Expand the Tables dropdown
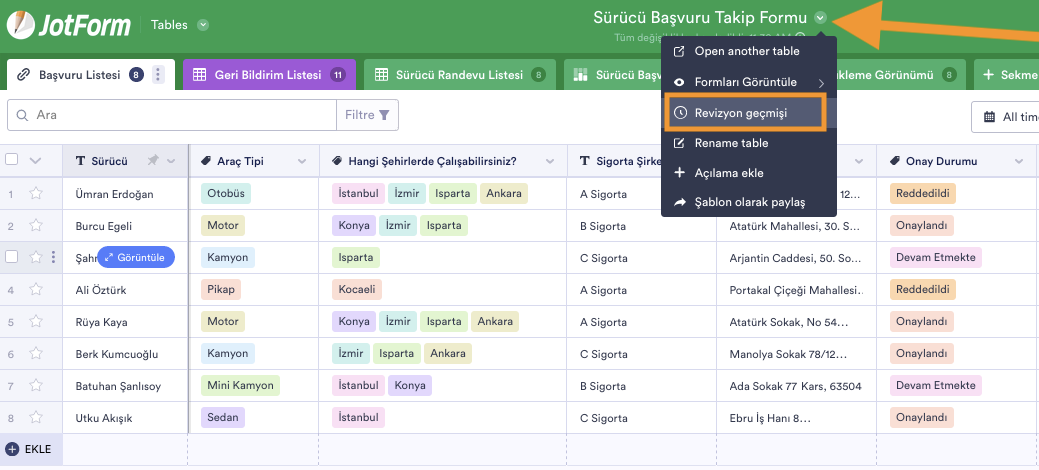The height and width of the screenshot is (470, 1039). [x=203, y=25]
